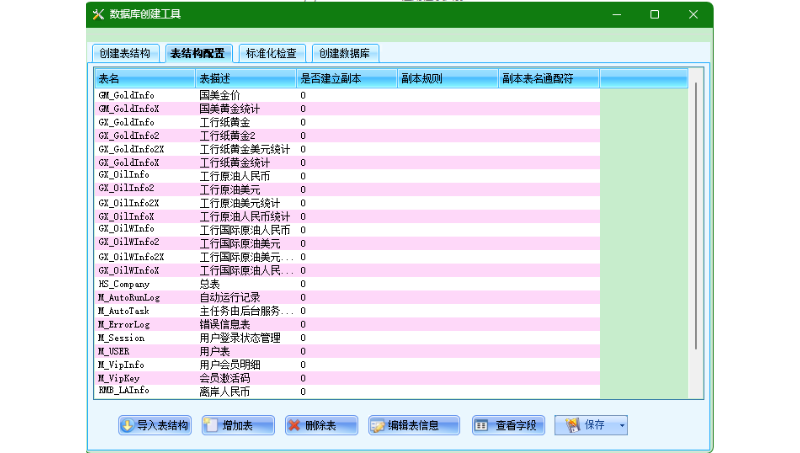Select the M_AutoTask row

pos(347,311)
